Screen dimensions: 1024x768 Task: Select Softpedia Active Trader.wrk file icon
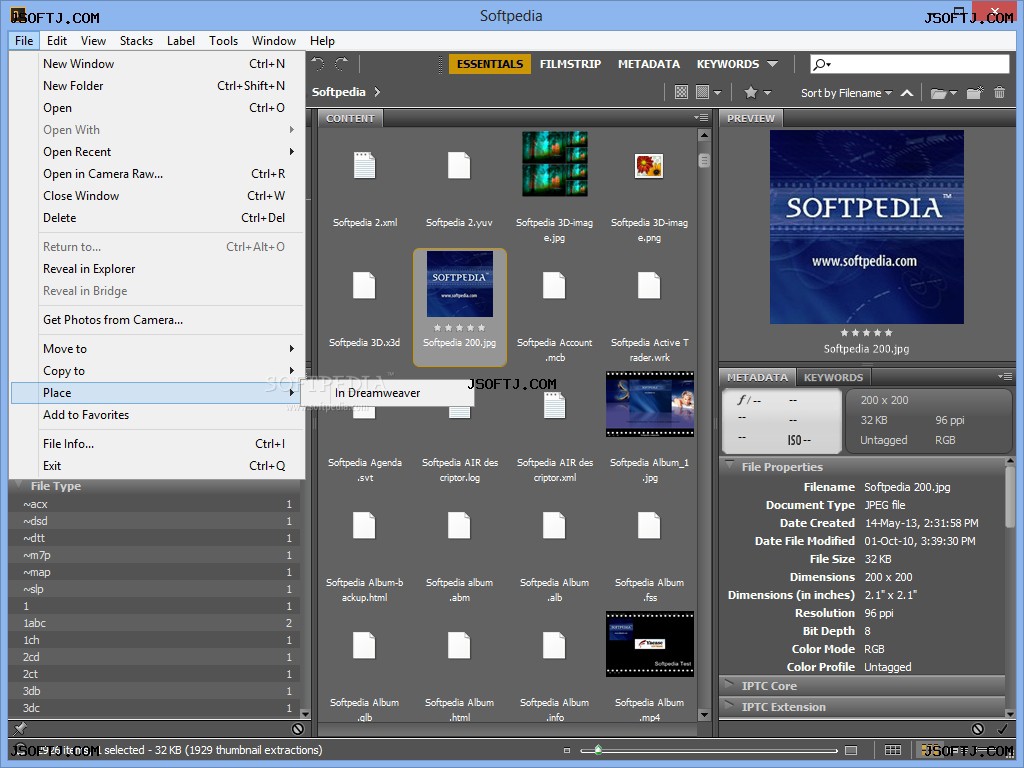(x=649, y=285)
